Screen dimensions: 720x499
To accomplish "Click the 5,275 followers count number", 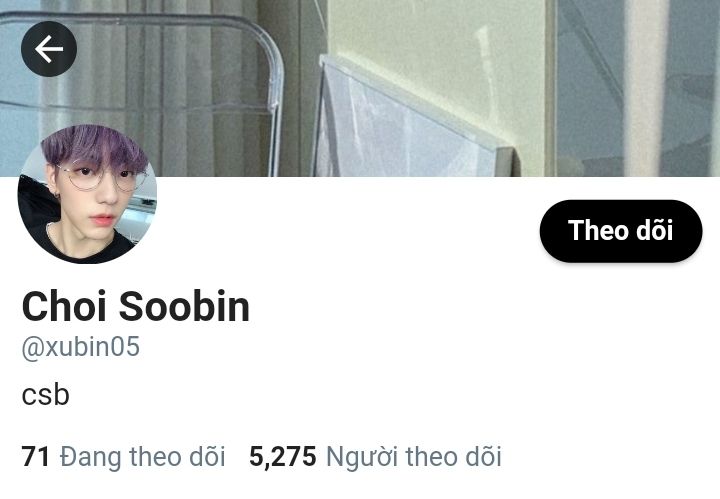I will tap(283, 457).
